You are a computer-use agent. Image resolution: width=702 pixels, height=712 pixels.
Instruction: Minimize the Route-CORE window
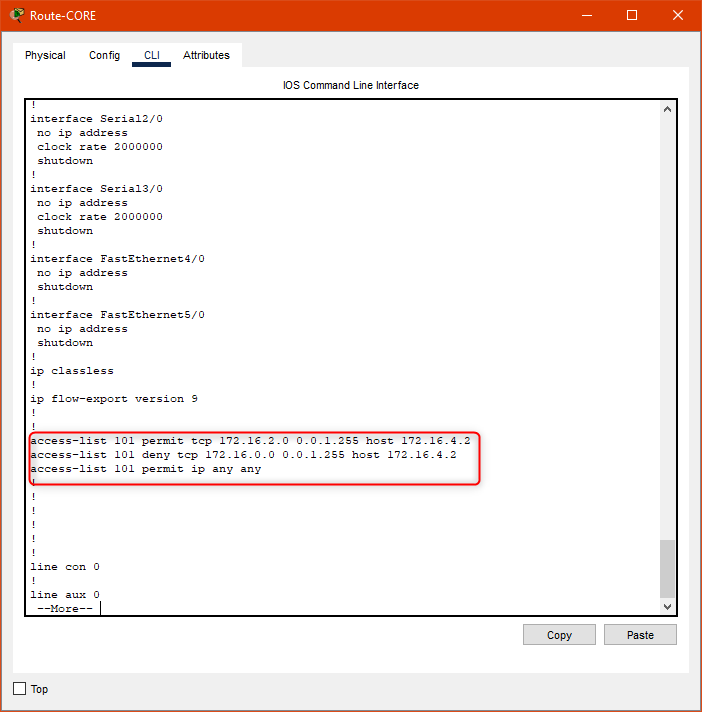pos(587,15)
